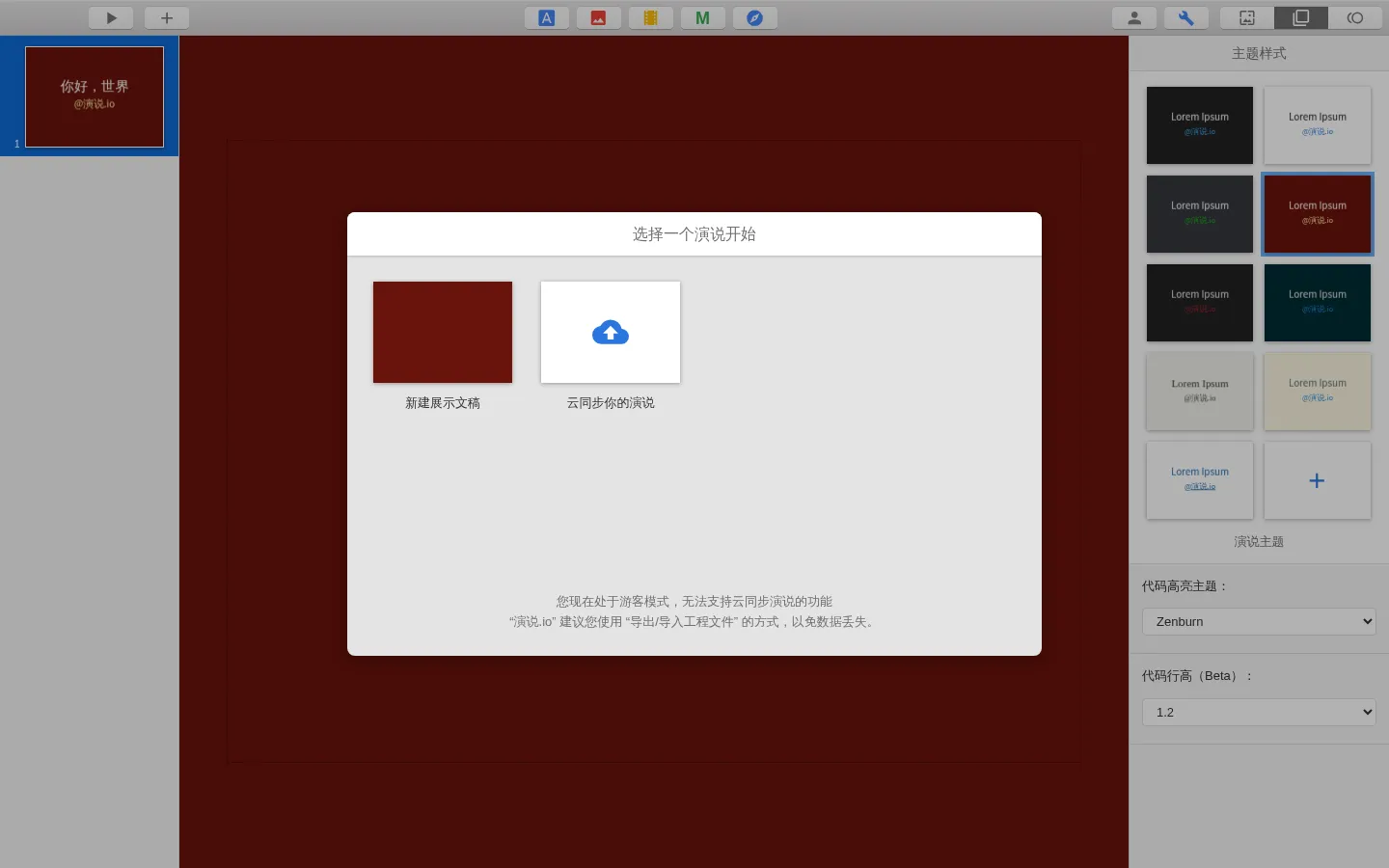
Task: Click the blue compass icon in toolbar
Action: 755,17
